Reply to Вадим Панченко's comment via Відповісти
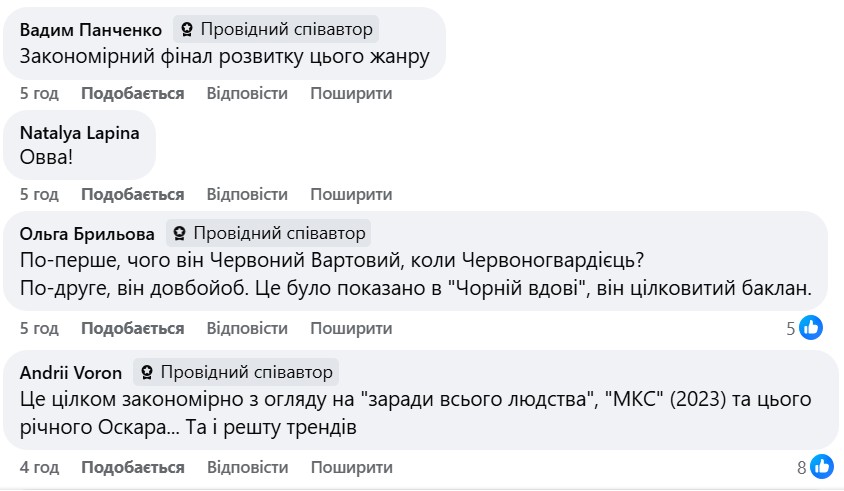Screen dimensions: 844x491 pyautogui.click(x=247, y=93)
